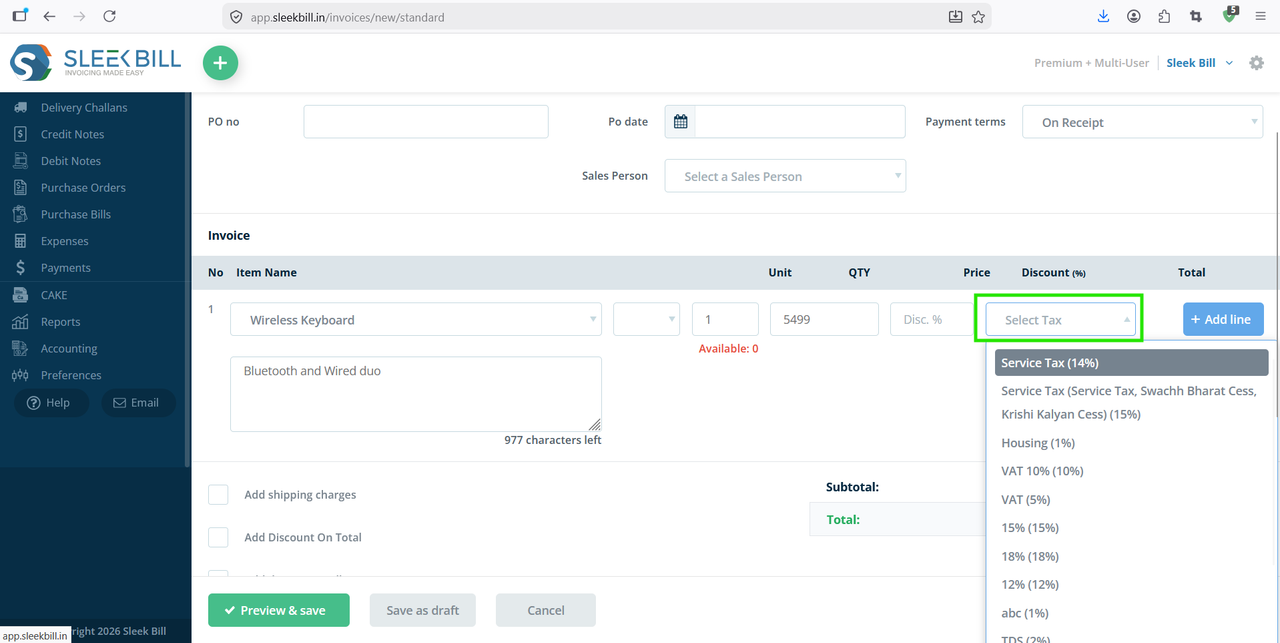The width and height of the screenshot is (1280, 643).
Task: Click the Payments dollar icon
Action: (x=20, y=268)
